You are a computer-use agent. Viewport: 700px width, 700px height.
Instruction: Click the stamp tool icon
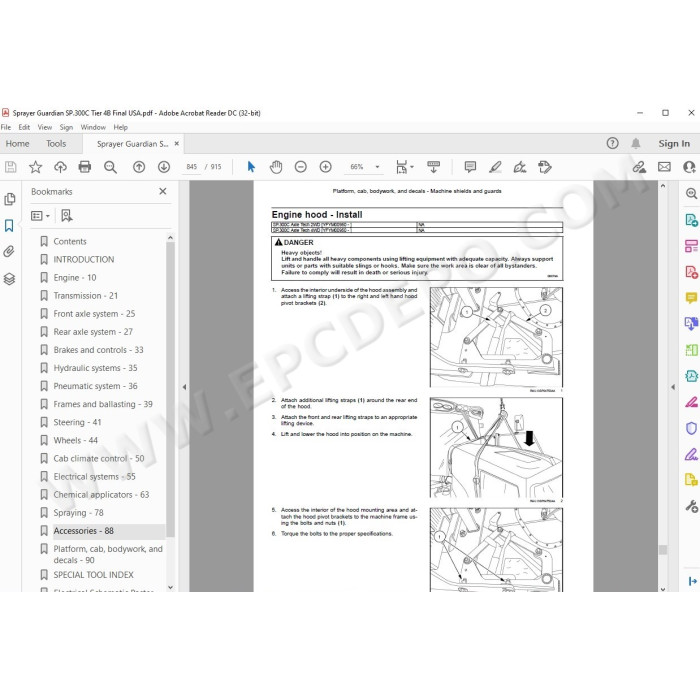[x=545, y=167]
